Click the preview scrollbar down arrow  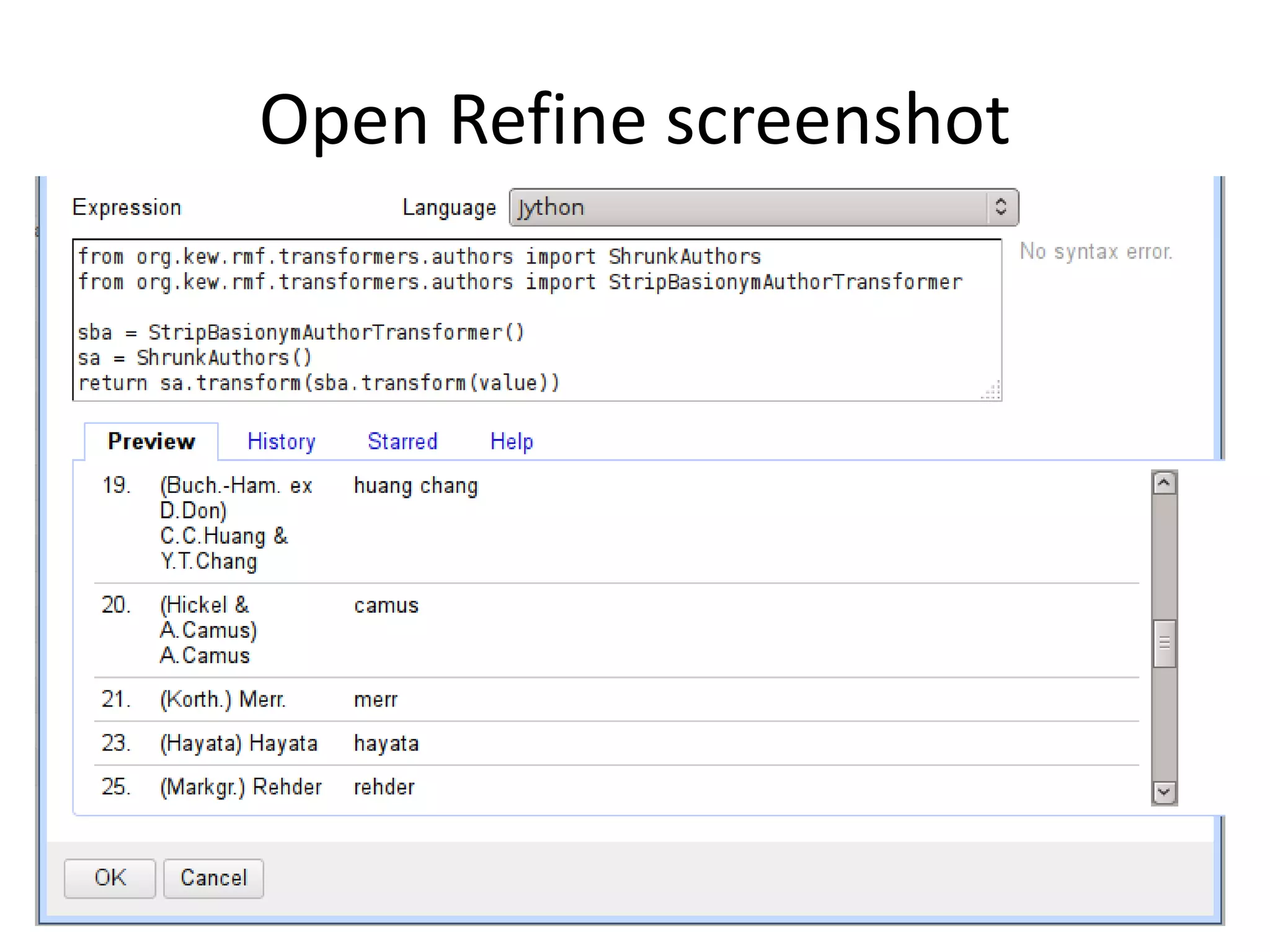click(x=1164, y=792)
